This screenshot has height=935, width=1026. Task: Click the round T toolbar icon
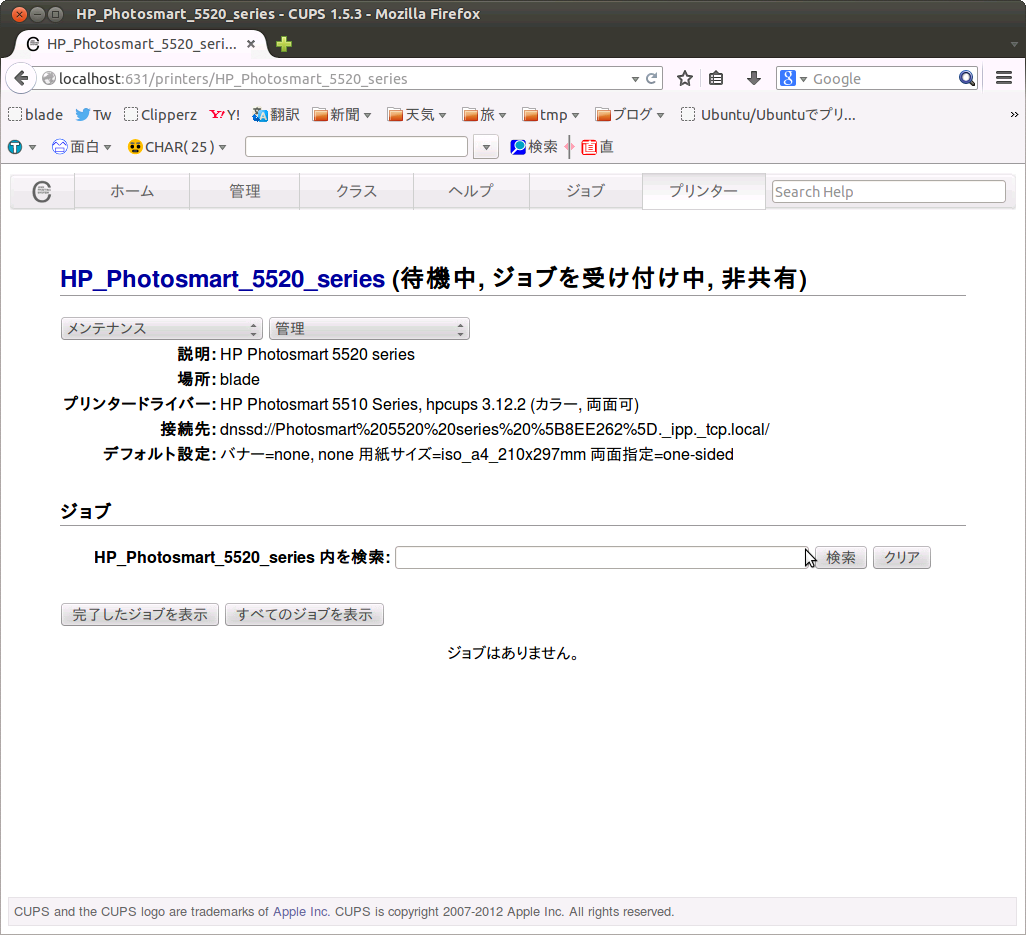coord(15,147)
